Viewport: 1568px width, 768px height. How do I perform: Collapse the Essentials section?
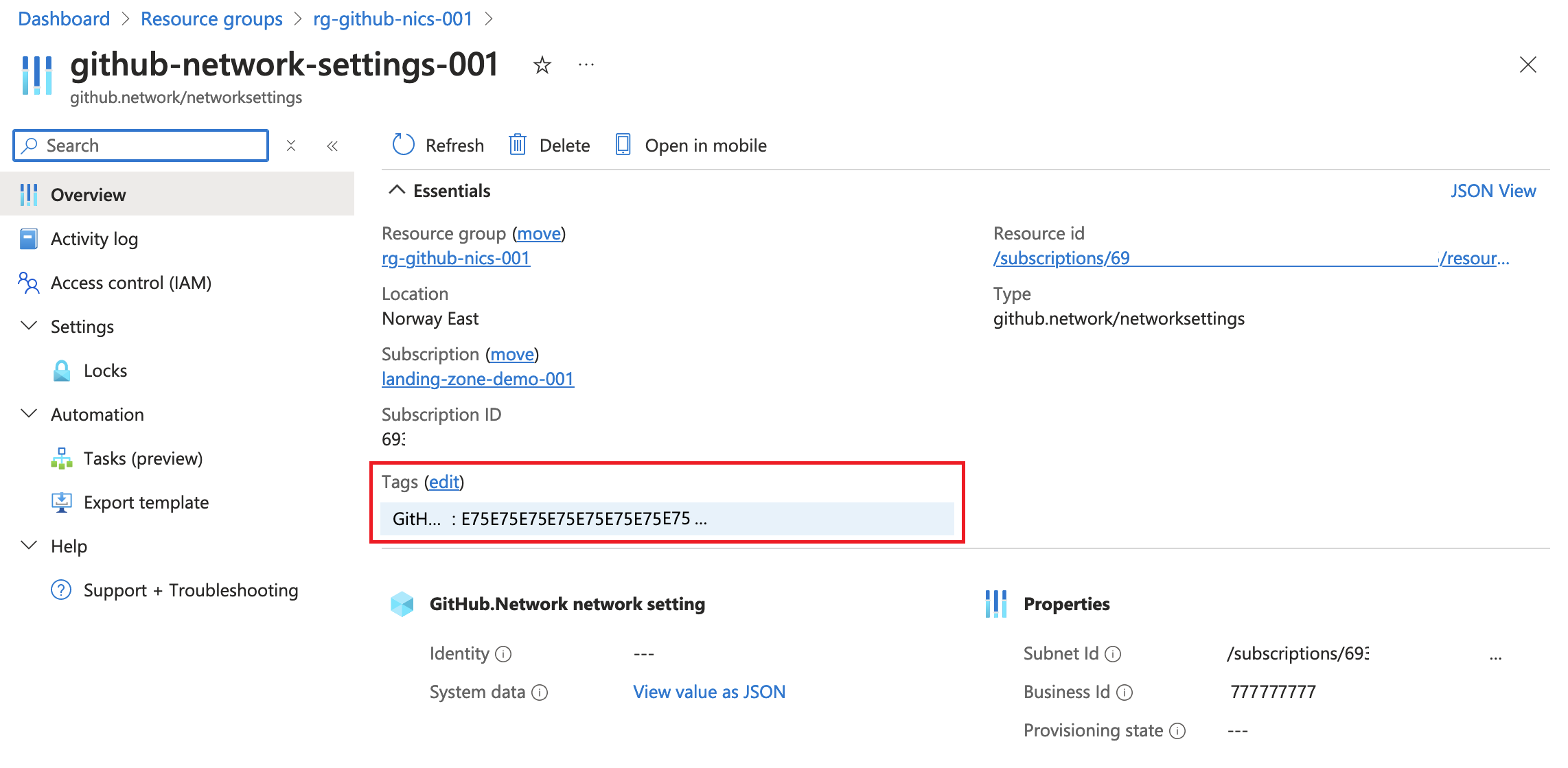[x=397, y=190]
